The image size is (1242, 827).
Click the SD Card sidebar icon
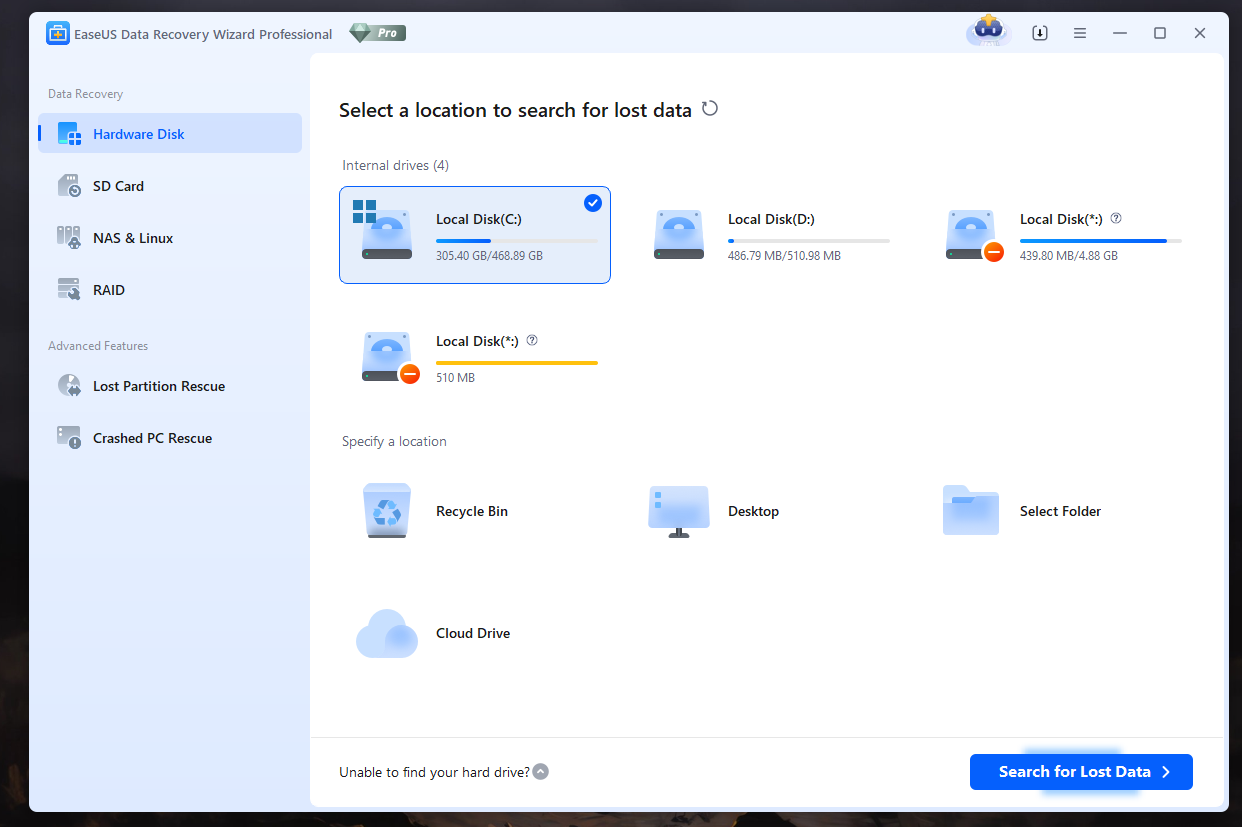click(69, 186)
